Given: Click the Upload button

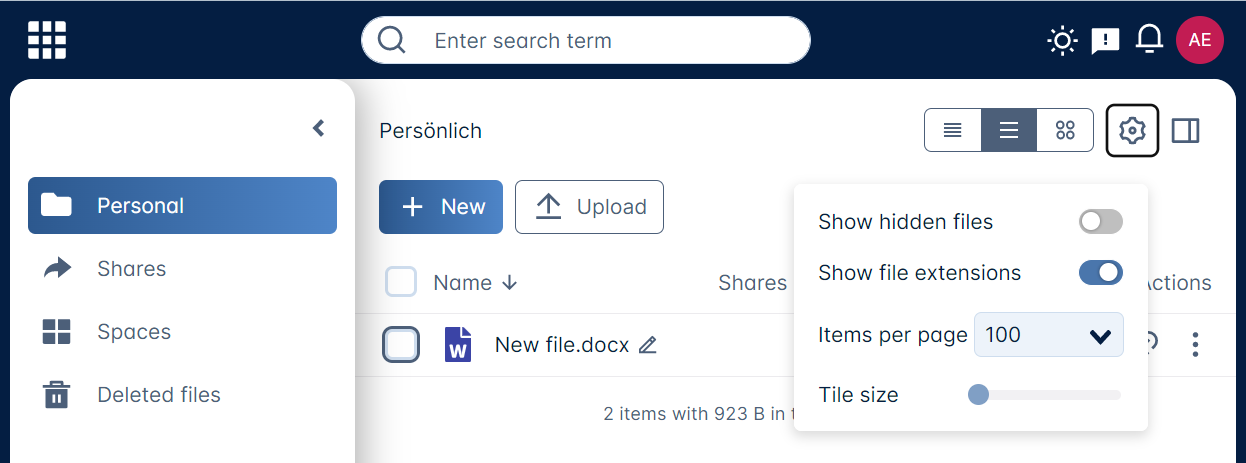Looking at the screenshot, I should tap(589, 207).
